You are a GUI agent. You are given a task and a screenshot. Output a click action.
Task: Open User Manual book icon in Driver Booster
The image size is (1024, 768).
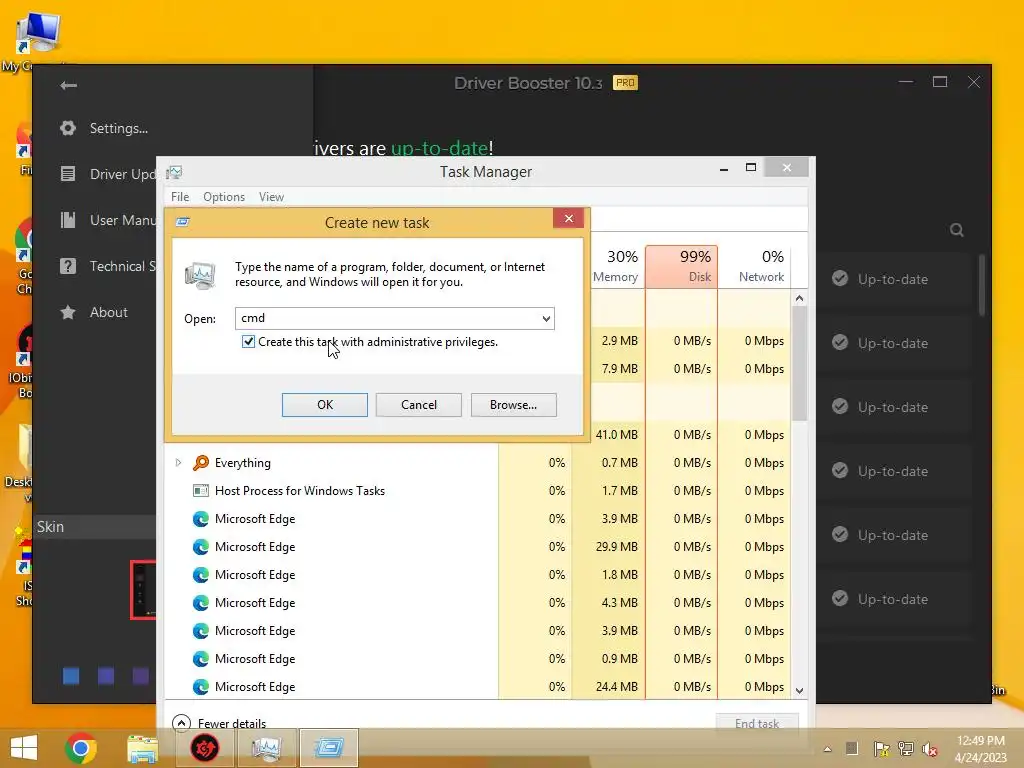68,220
